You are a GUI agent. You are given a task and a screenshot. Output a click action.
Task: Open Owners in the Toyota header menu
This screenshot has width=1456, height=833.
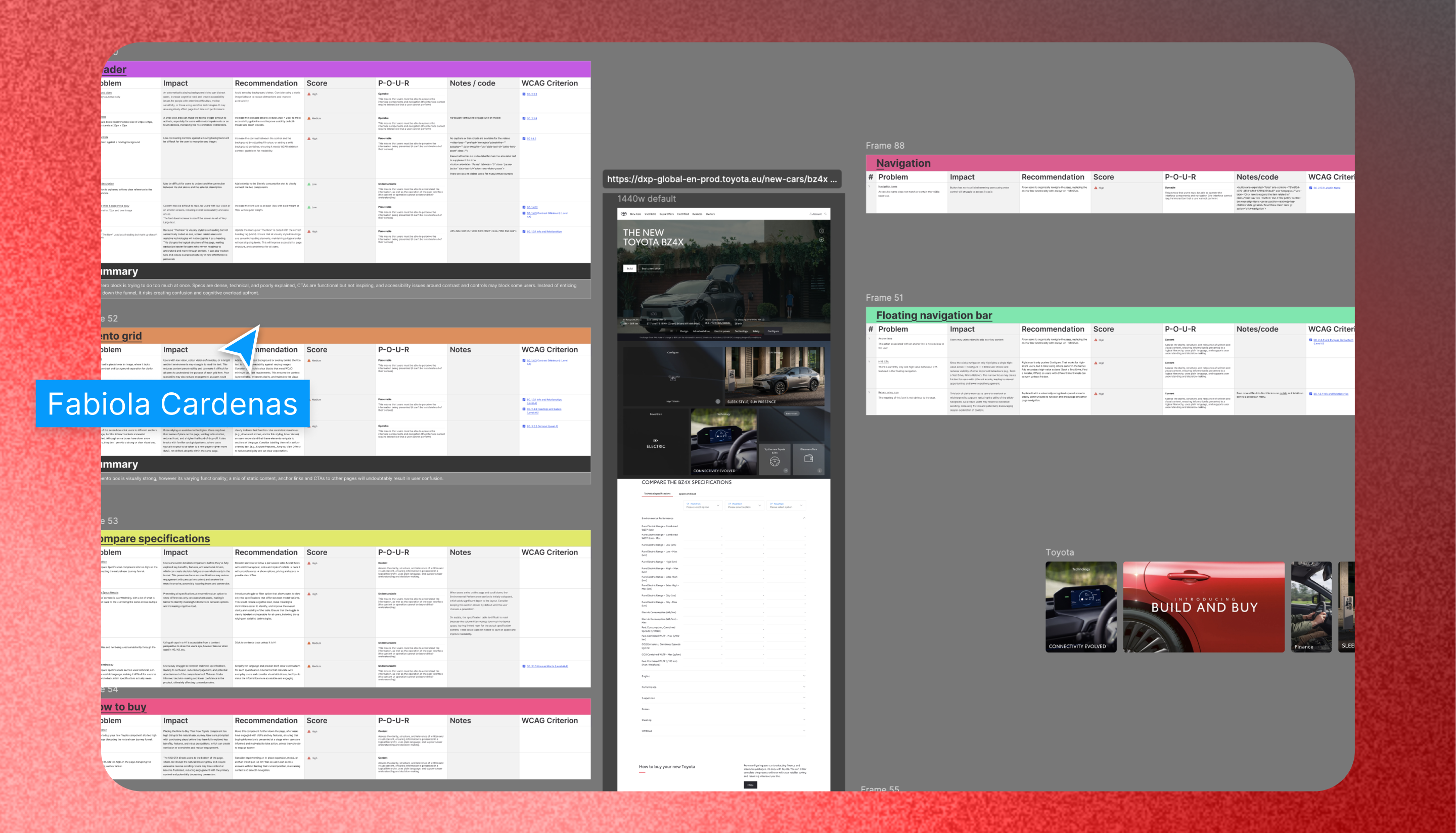click(x=710, y=214)
